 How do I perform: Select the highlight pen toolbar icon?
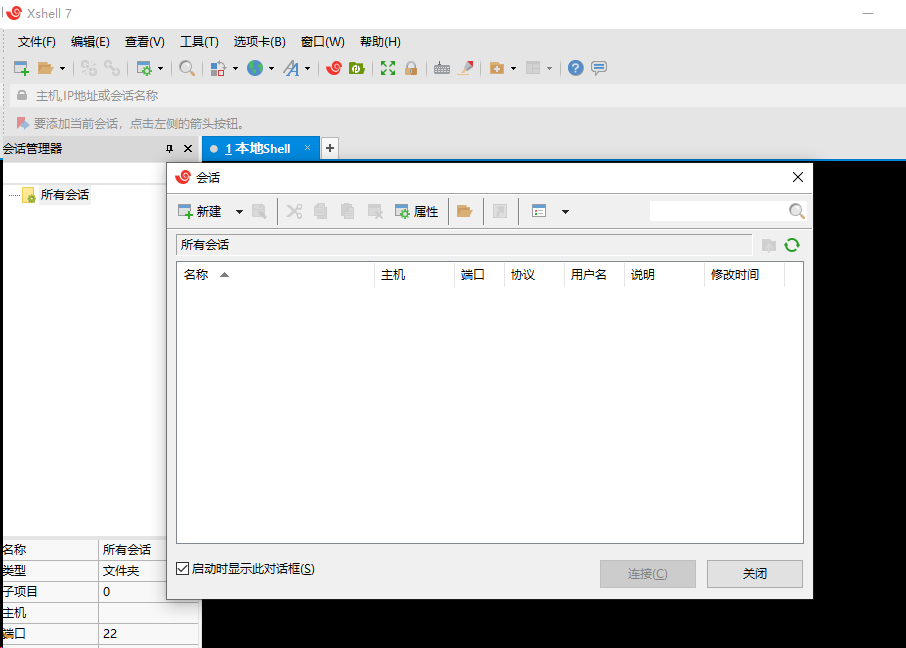pos(464,68)
